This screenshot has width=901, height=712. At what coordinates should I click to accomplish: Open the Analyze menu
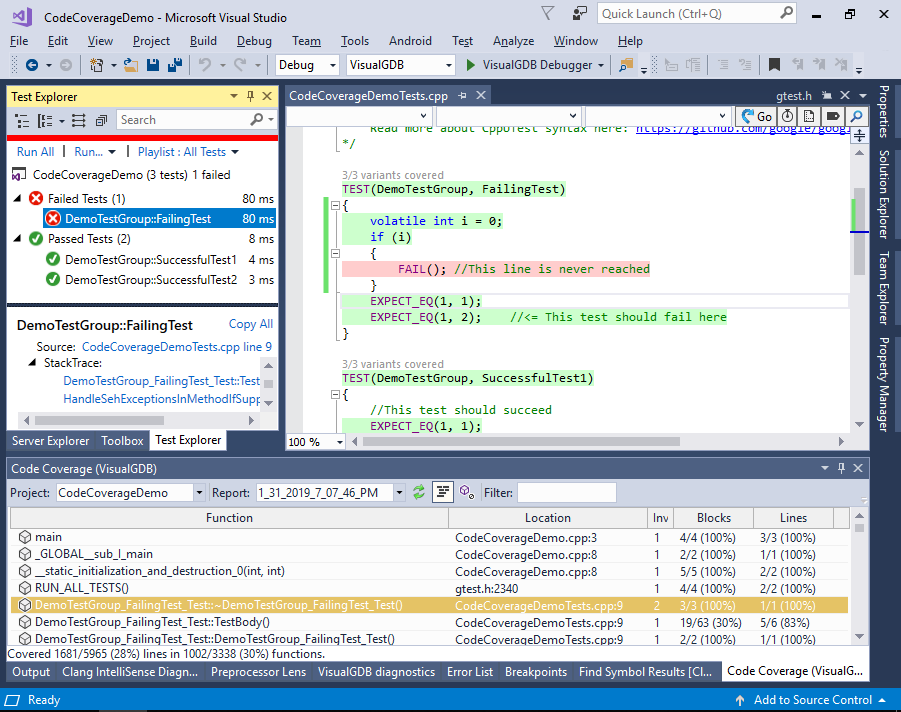(x=513, y=41)
